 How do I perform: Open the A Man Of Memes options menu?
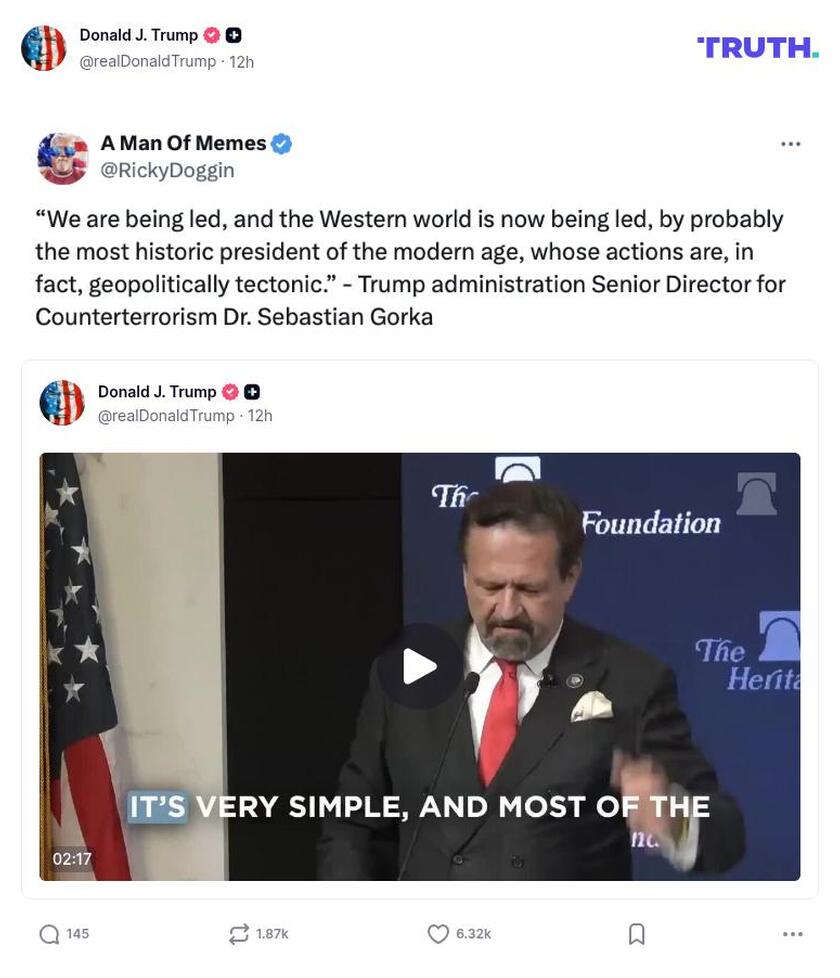(x=790, y=144)
